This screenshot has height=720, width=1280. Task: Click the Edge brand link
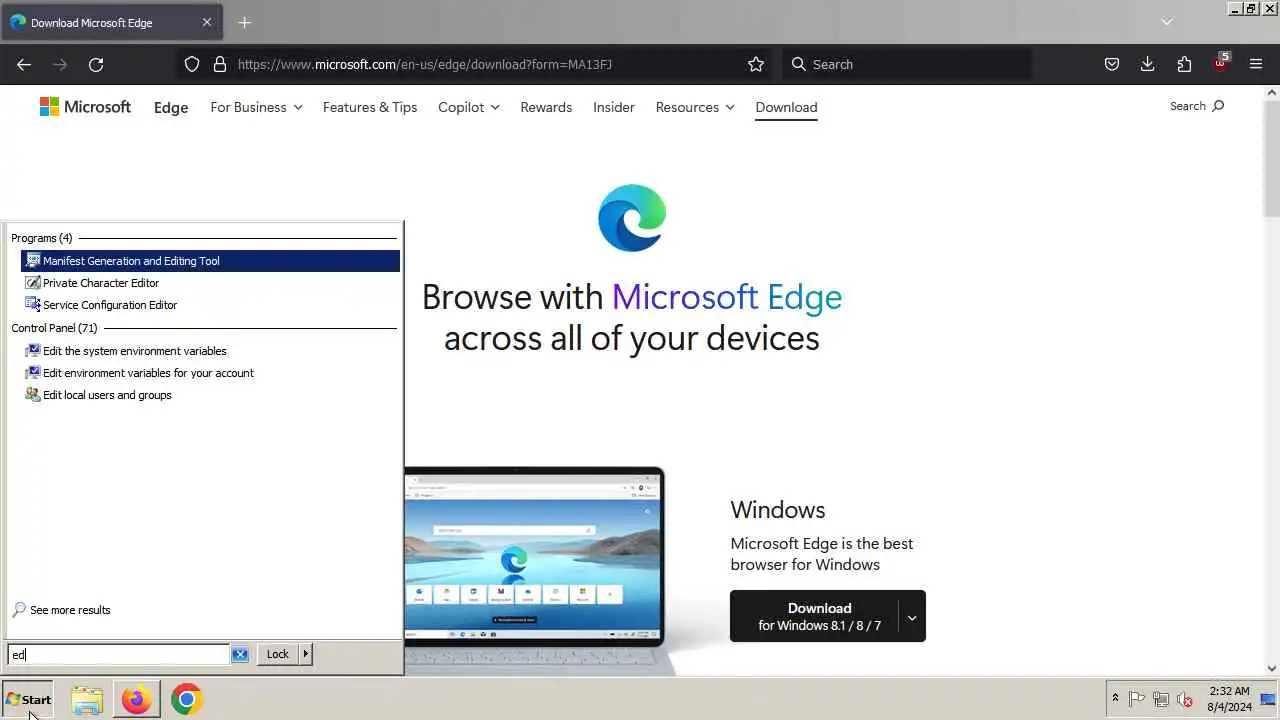pos(171,107)
